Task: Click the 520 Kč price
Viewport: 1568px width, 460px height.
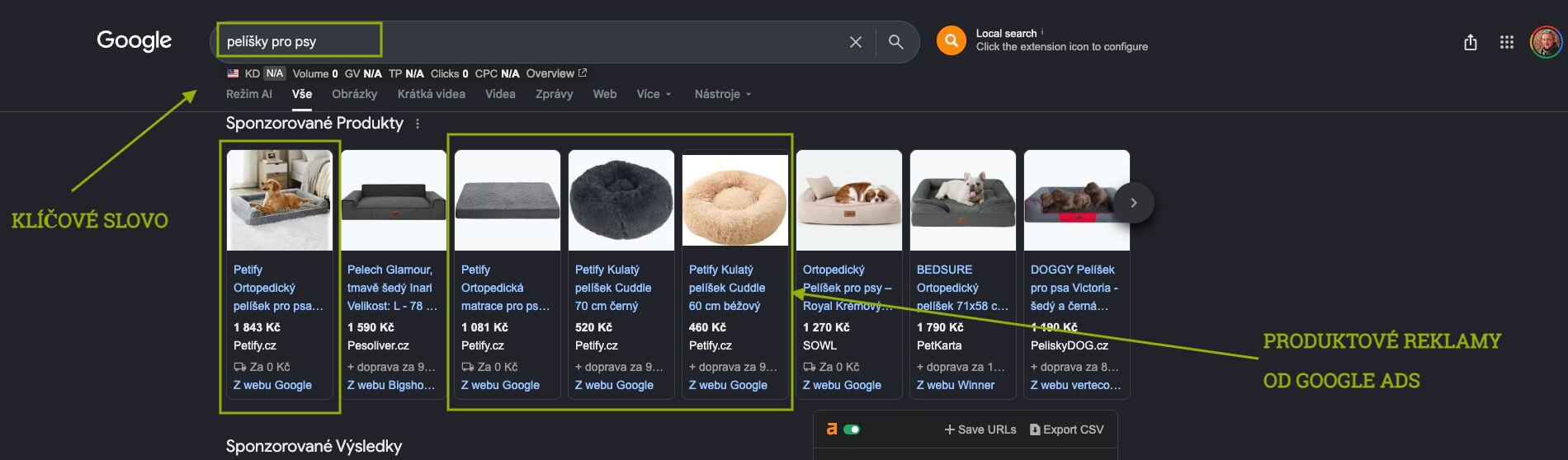Action: point(593,327)
